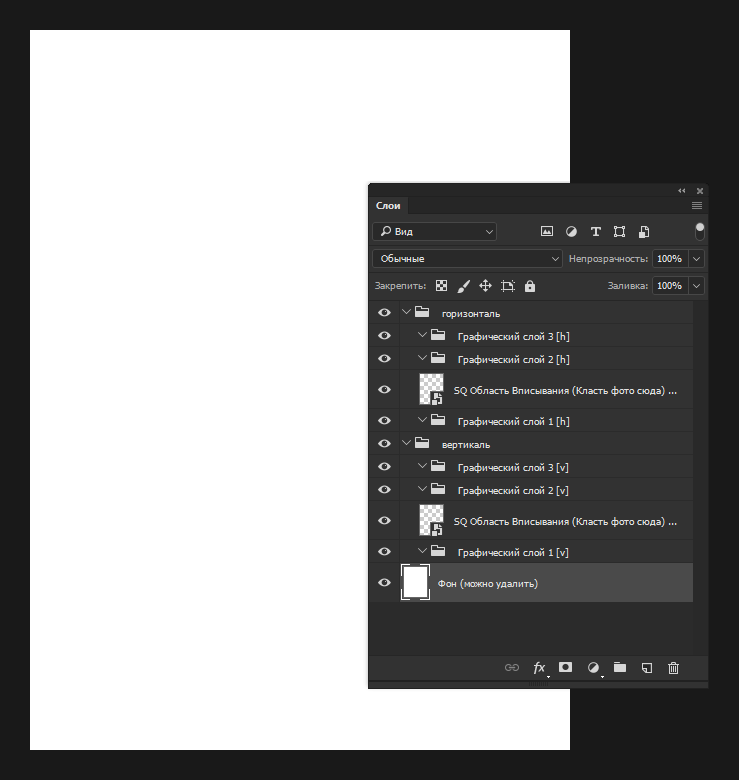
Task: Turn layer filtering toggle switch on or off
Action: [700, 231]
